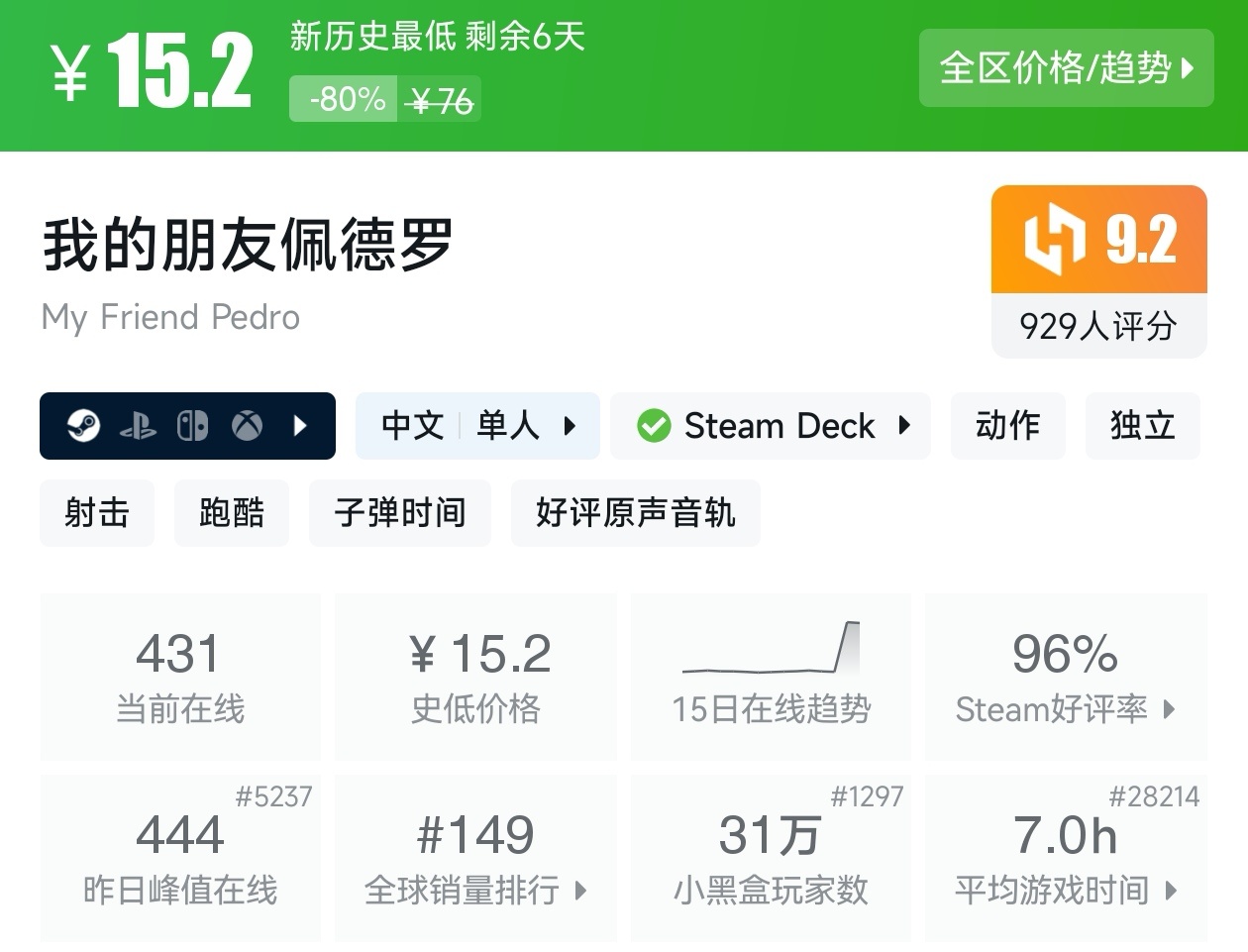The height and width of the screenshot is (952, 1248).
Task: Tap the Steam Deck verified green checkmark
Action: point(654,426)
